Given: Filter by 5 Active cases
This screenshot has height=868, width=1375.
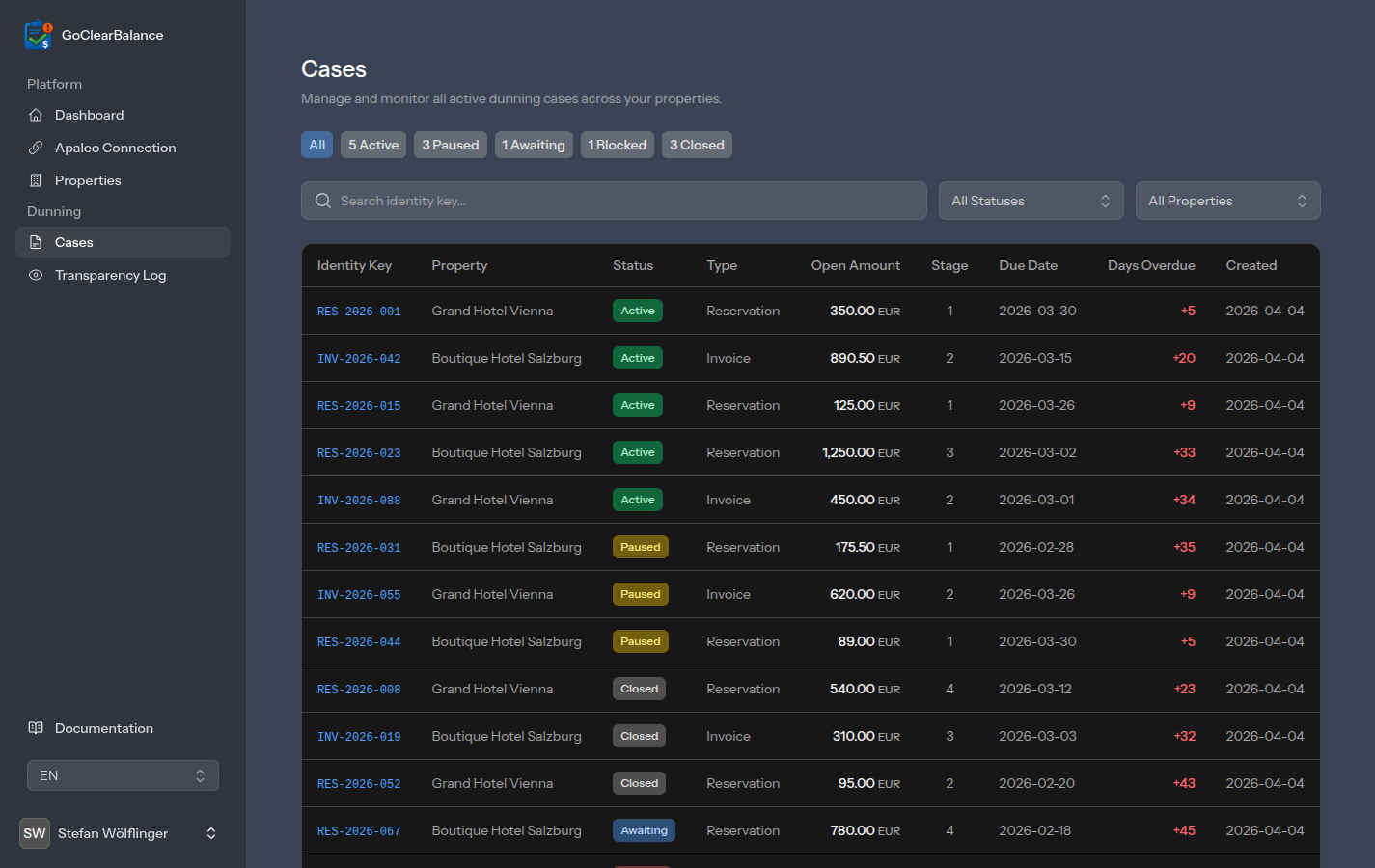Looking at the screenshot, I should 373,145.
